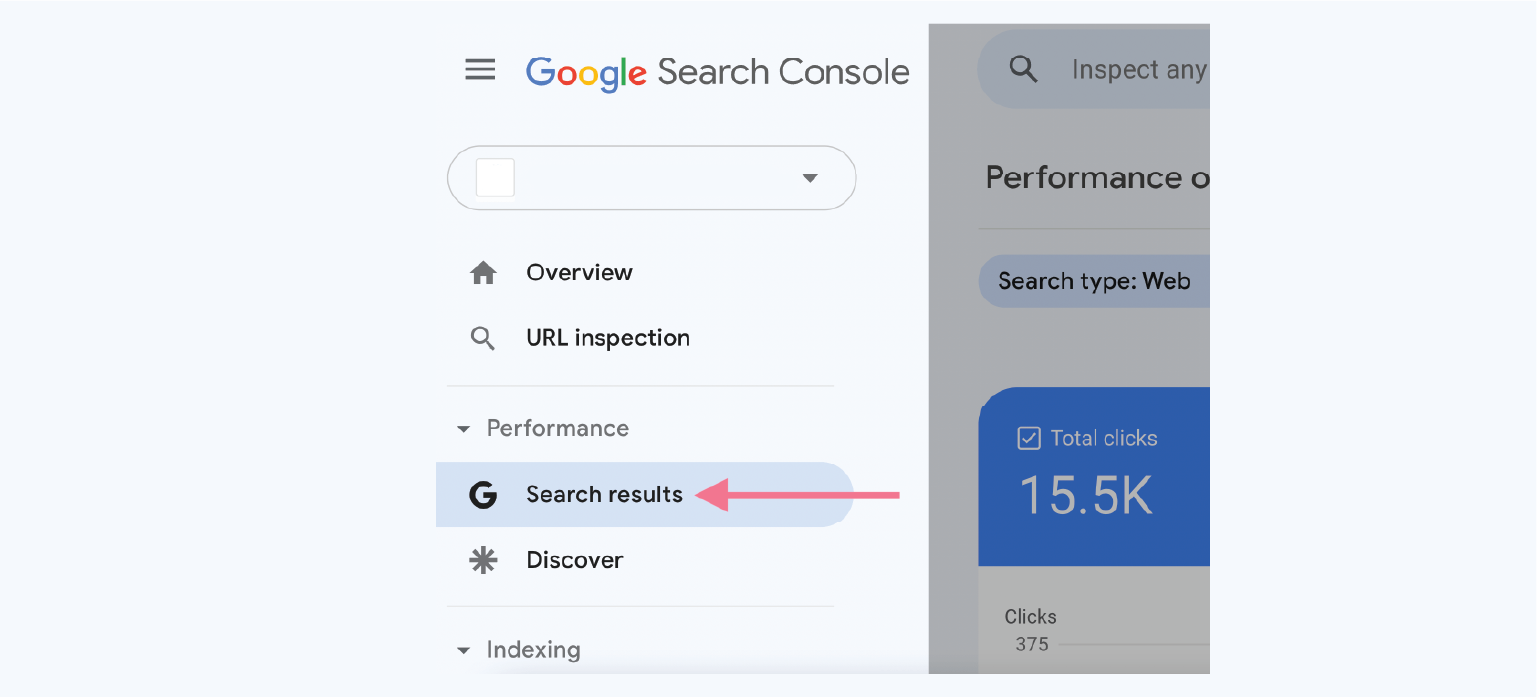The height and width of the screenshot is (697, 1537).
Task: Click the Google G icon beside Search results
Action: (x=483, y=495)
